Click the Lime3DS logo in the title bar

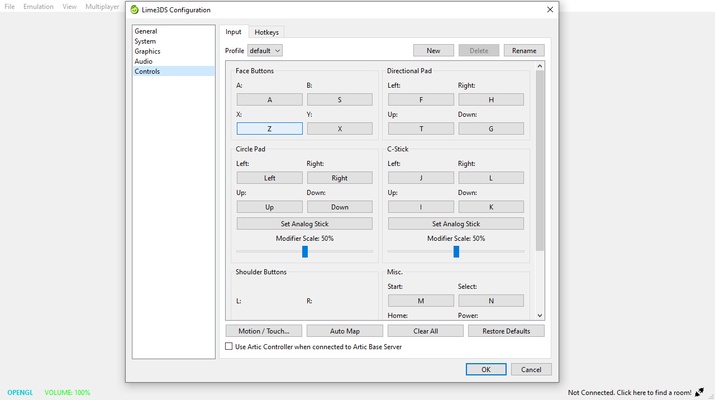[x=135, y=10]
